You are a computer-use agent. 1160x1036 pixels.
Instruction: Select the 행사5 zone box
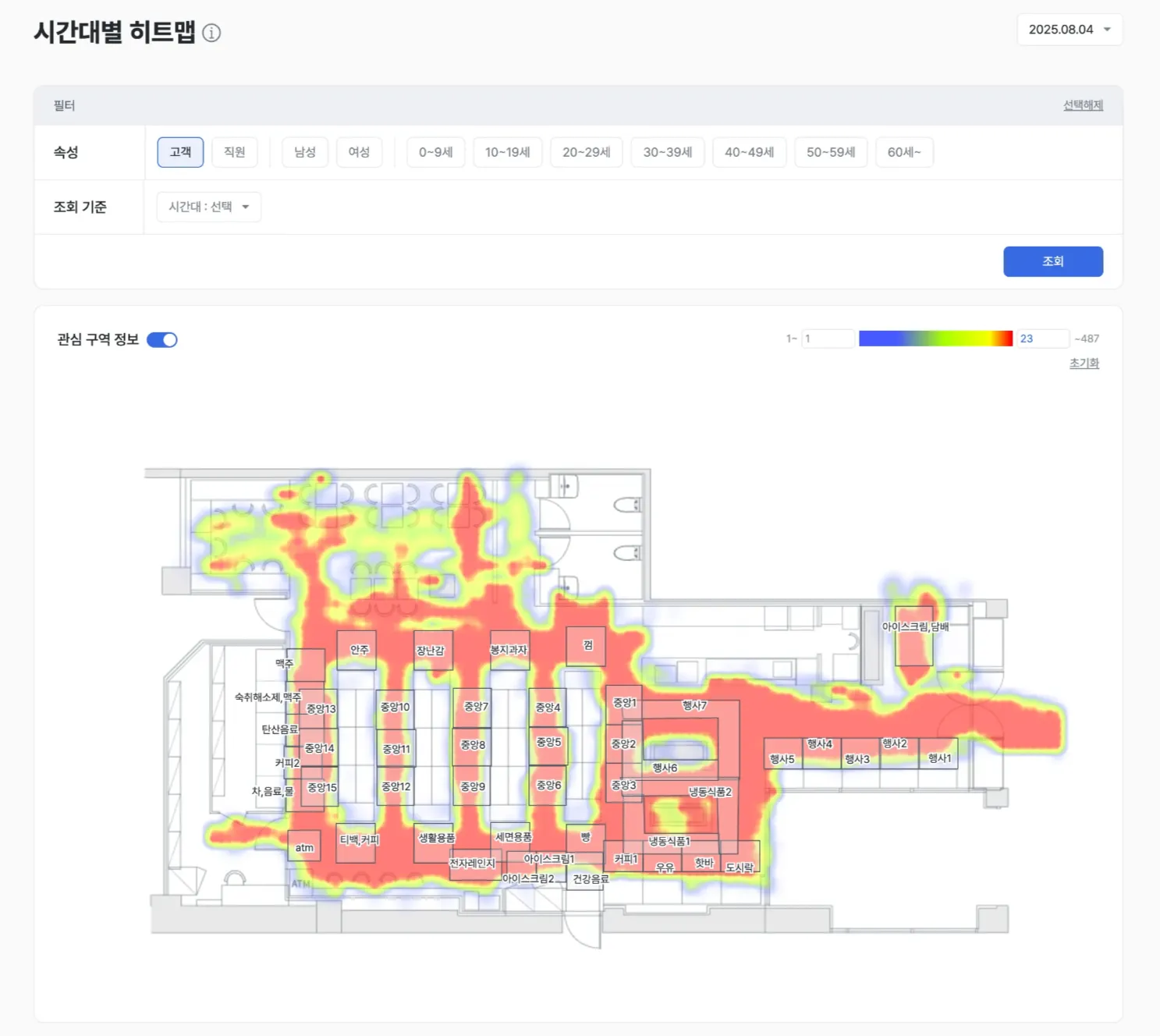point(783,754)
